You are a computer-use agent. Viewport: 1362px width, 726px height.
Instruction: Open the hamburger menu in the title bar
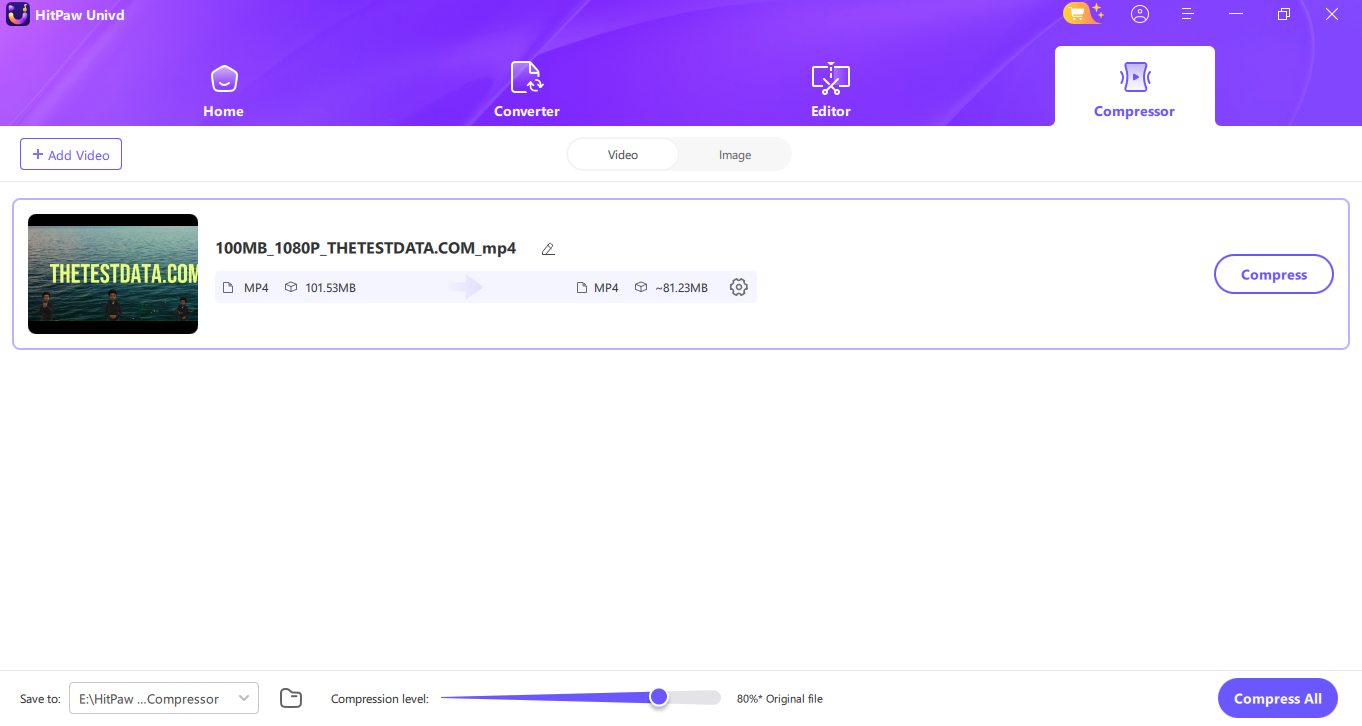(x=1187, y=14)
